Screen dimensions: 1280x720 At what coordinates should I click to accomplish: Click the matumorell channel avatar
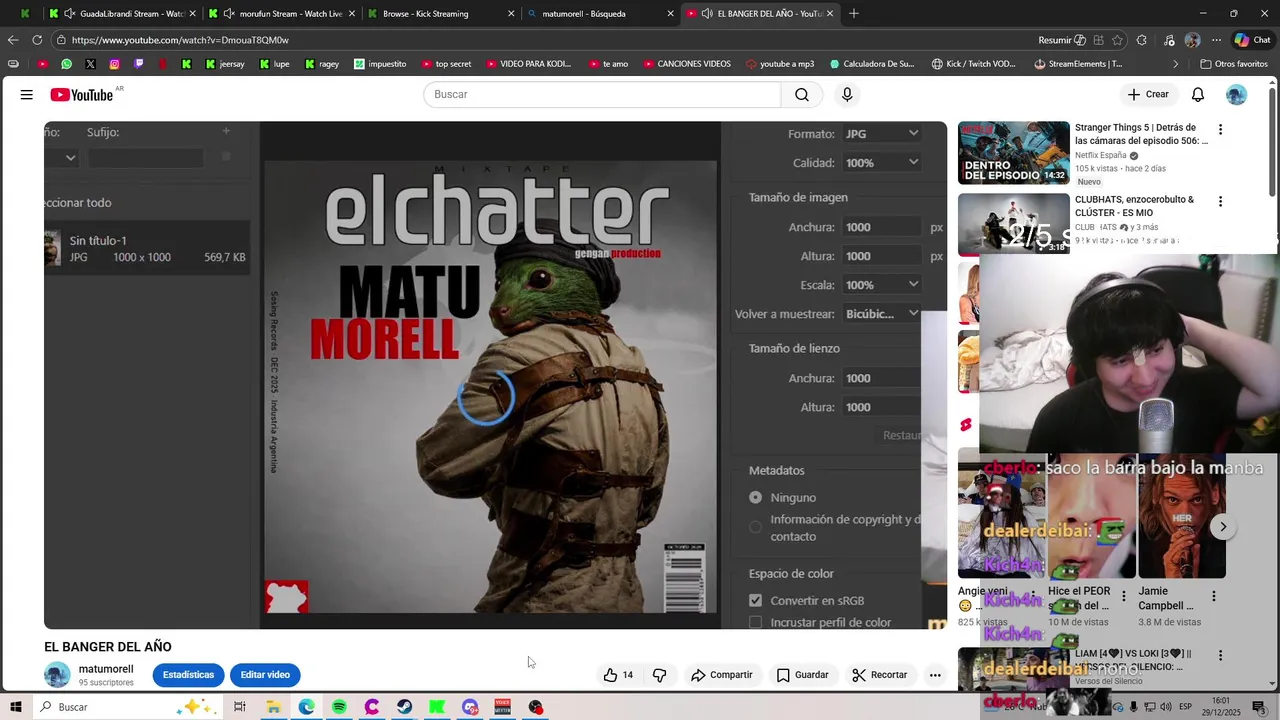coord(57,675)
